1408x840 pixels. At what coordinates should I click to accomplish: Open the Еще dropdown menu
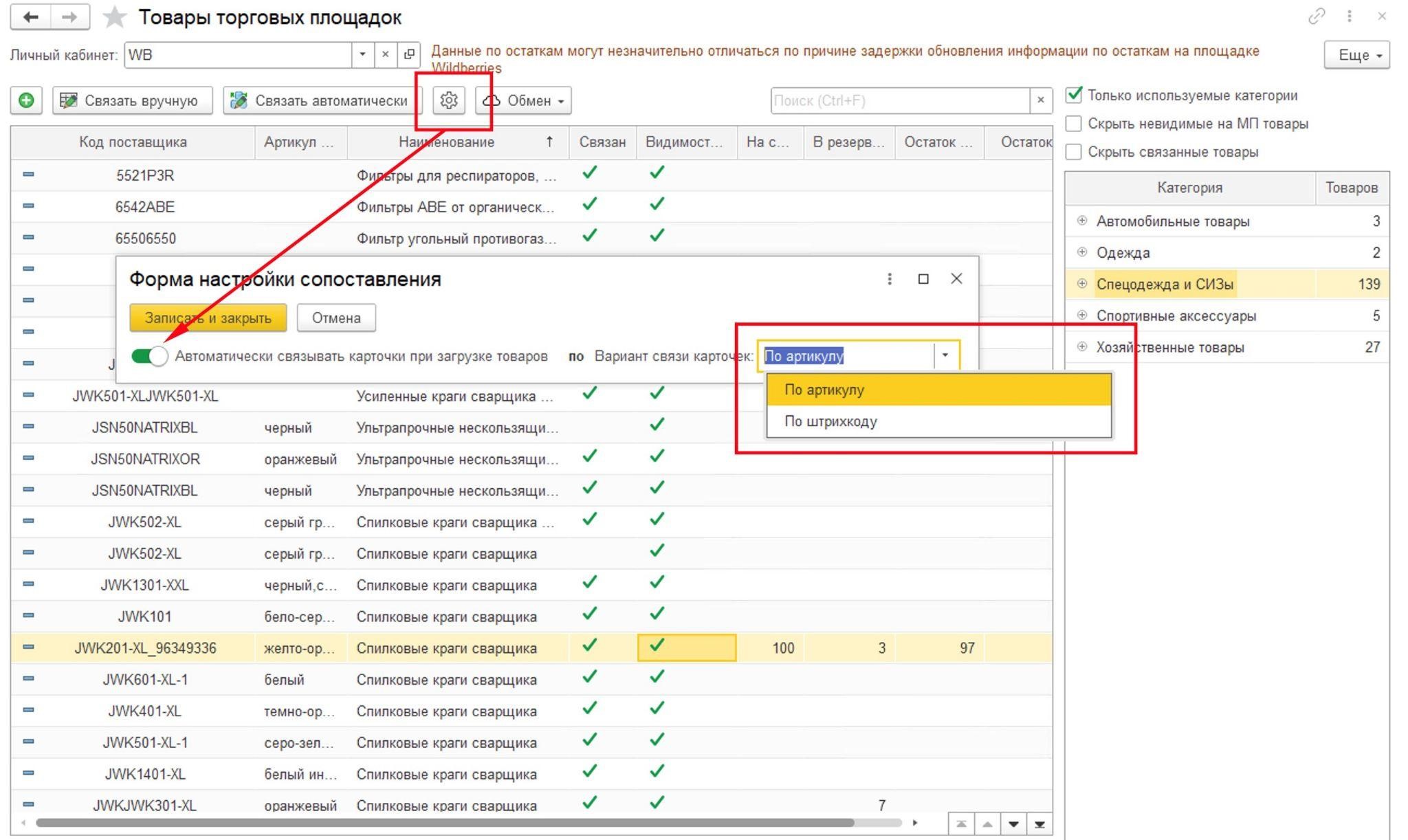point(1356,55)
